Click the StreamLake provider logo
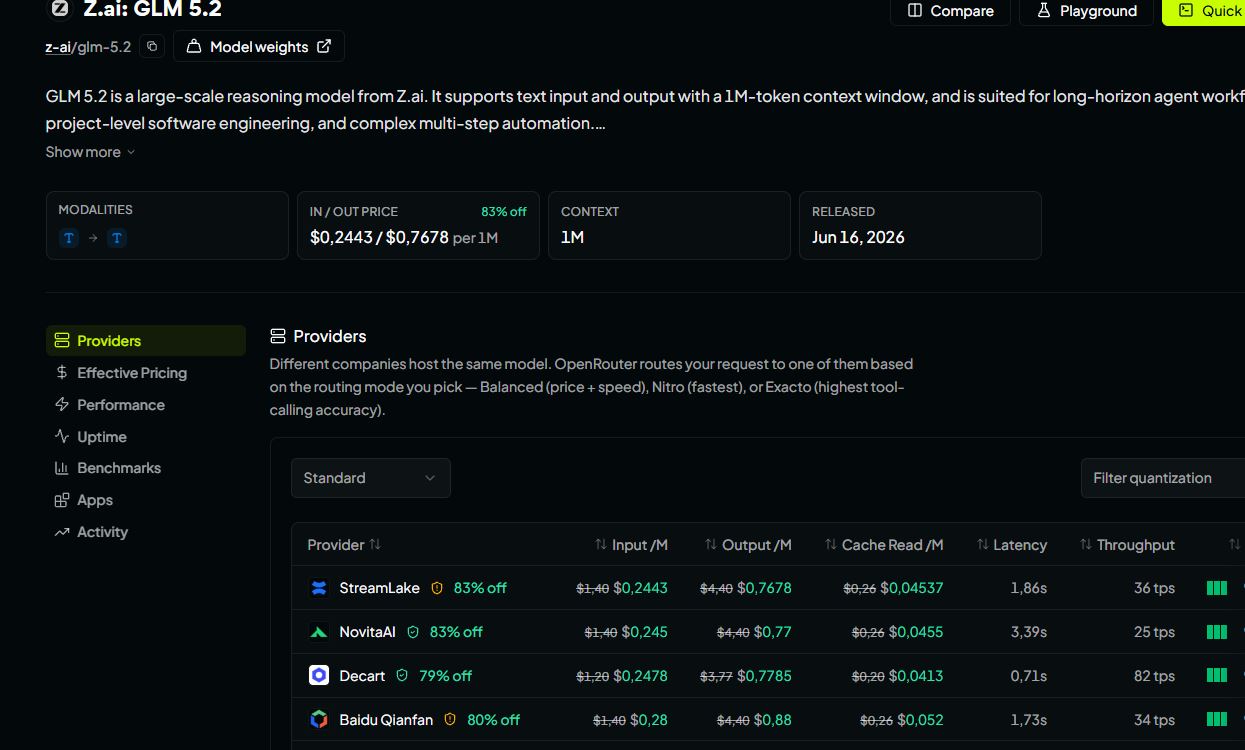 [x=319, y=588]
